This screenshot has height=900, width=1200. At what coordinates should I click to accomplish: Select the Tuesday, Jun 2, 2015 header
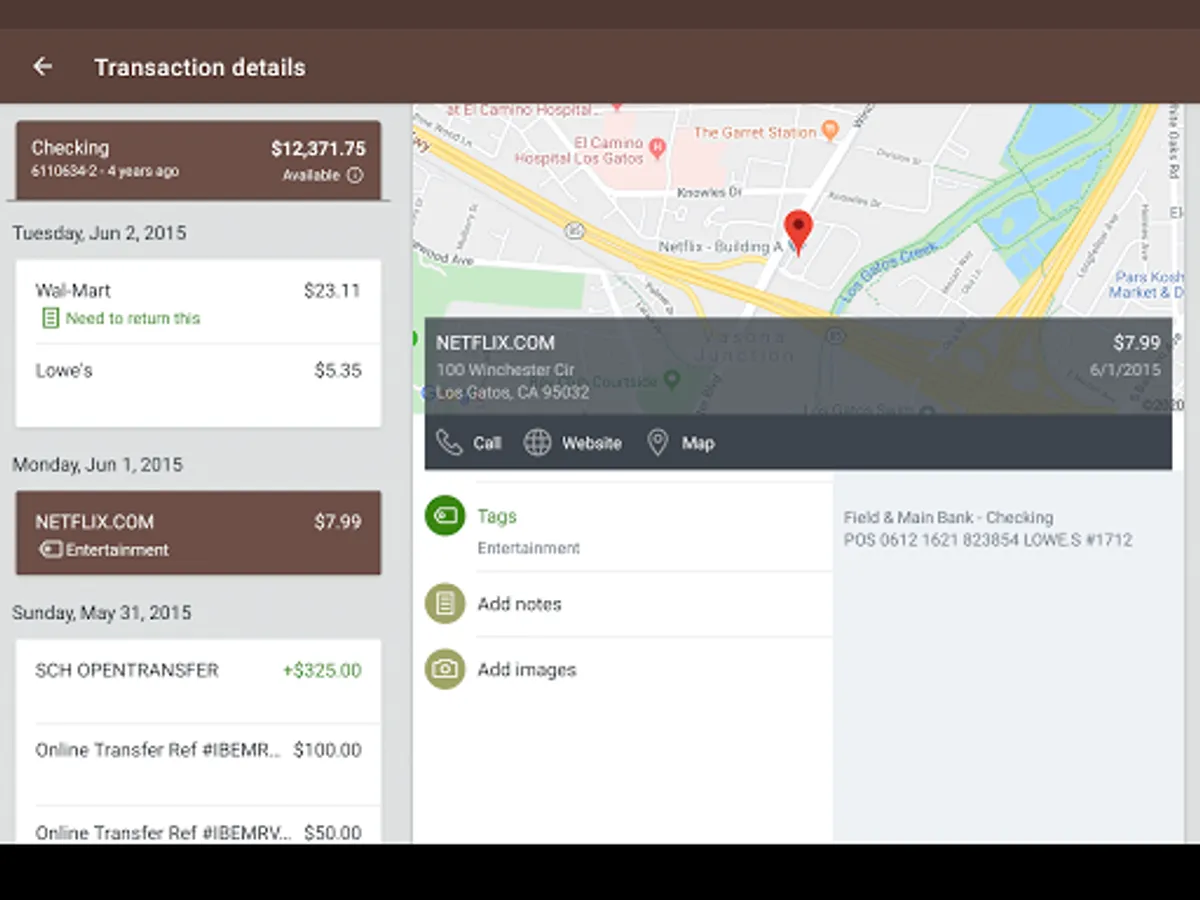pos(99,233)
